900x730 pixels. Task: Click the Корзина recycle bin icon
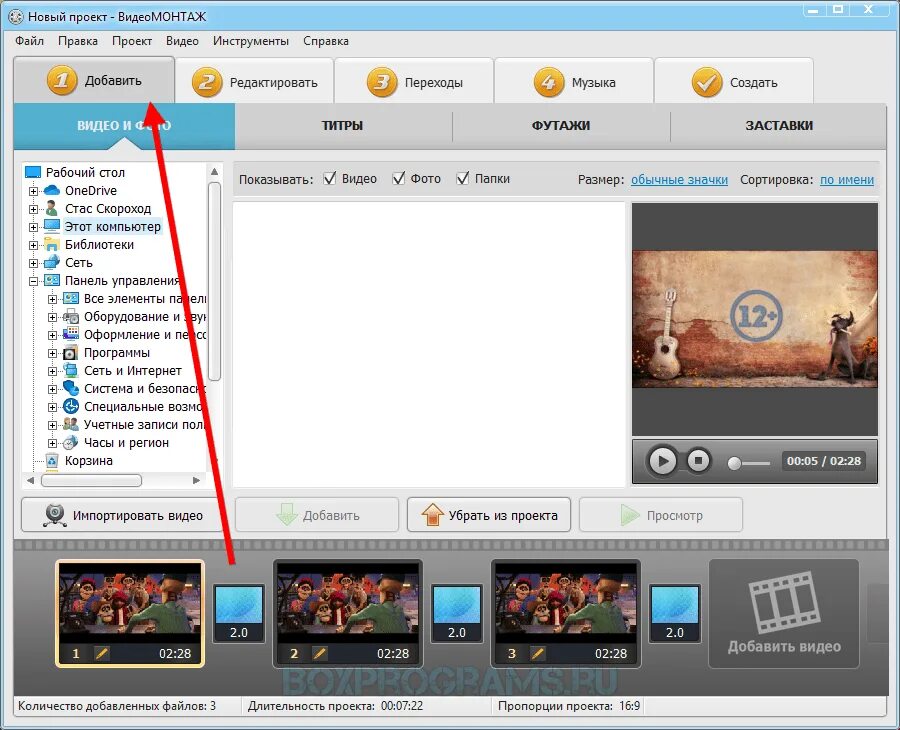[52, 460]
